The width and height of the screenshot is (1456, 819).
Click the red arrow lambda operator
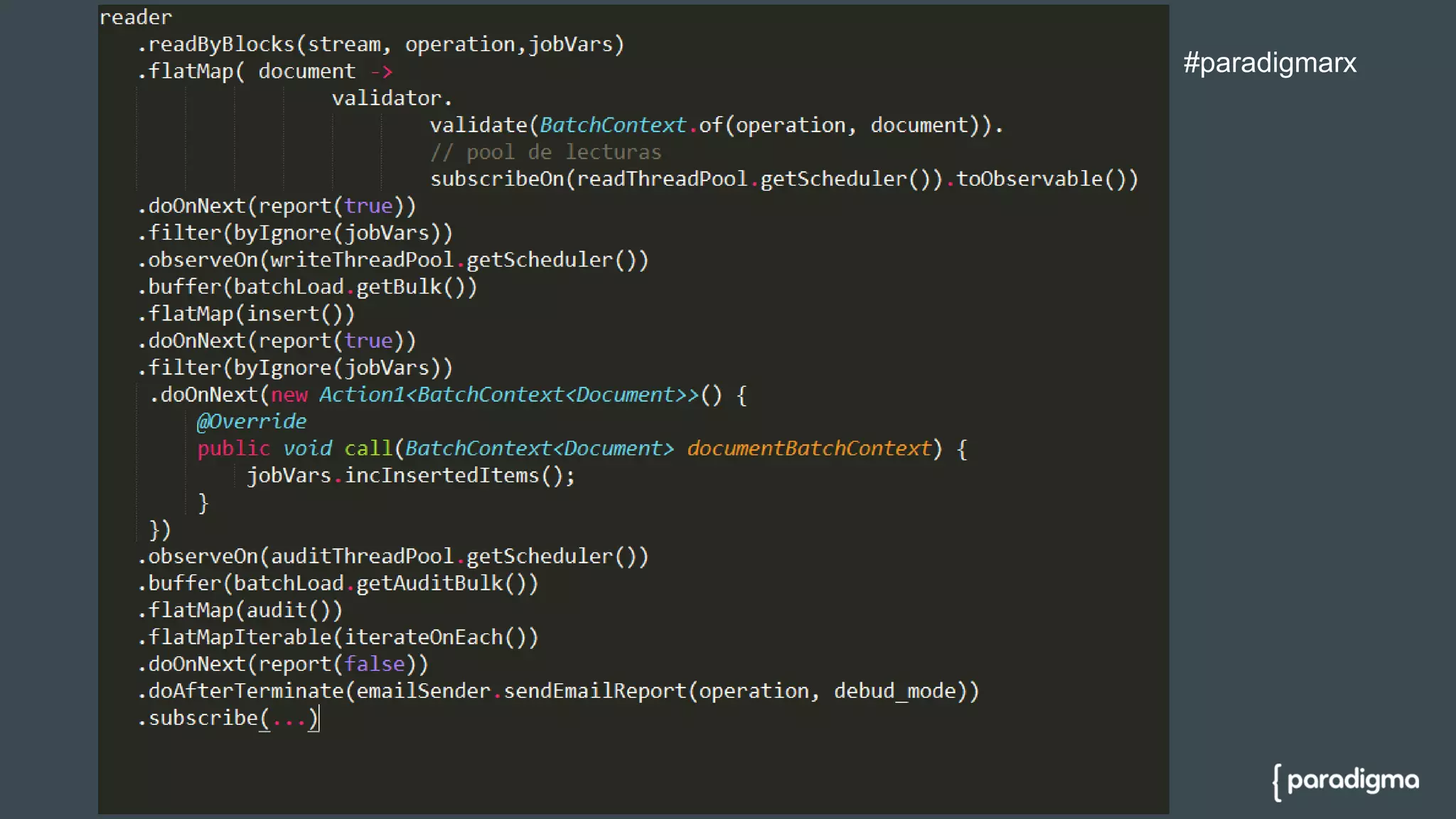(x=382, y=71)
